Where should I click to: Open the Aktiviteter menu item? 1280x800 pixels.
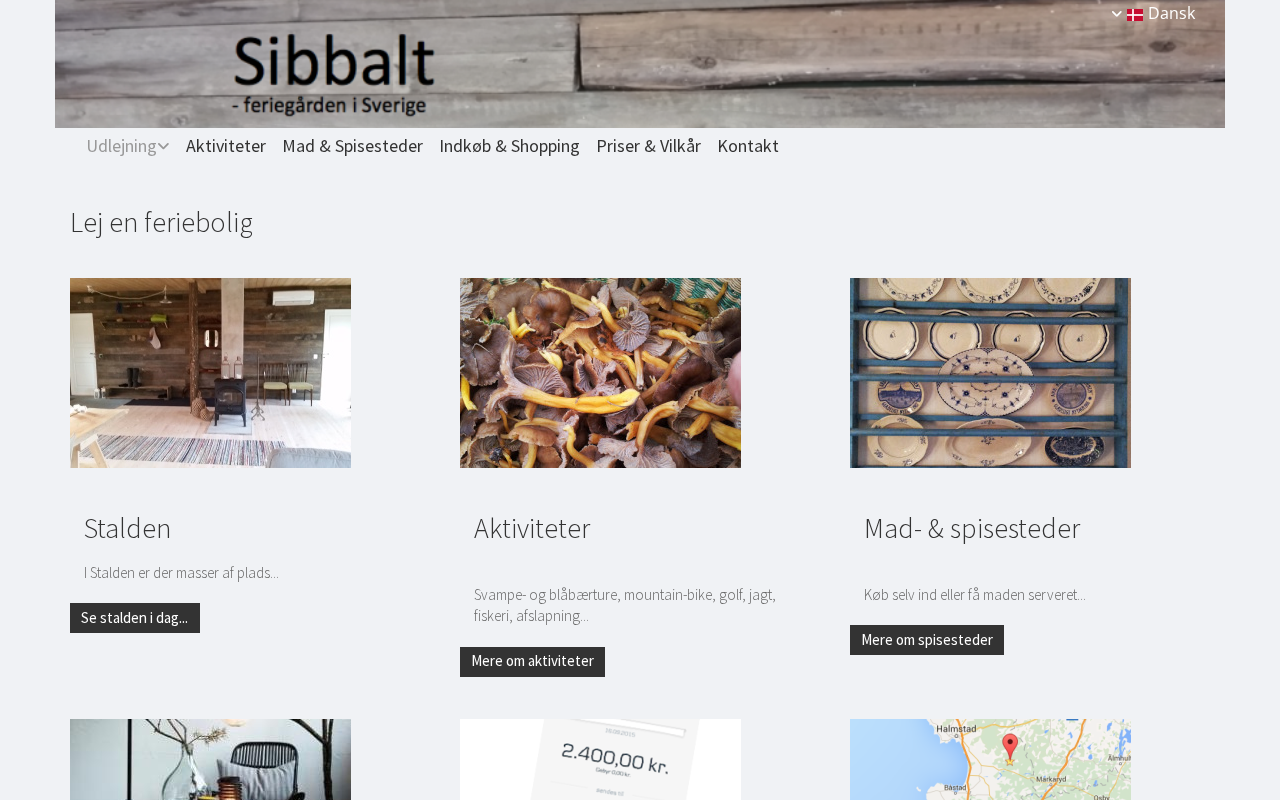click(x=226, y=146)
